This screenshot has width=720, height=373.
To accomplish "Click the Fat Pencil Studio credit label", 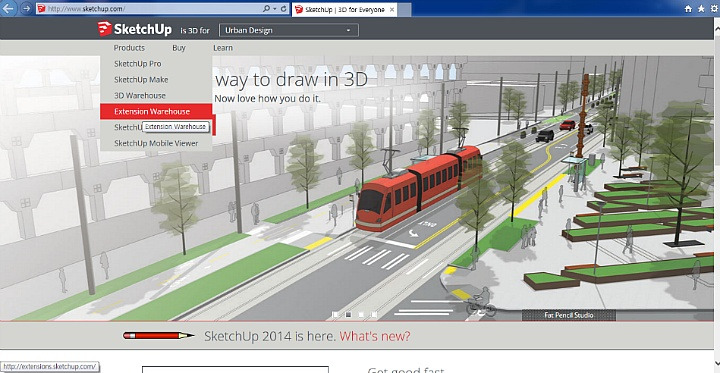I will (568, 315).
